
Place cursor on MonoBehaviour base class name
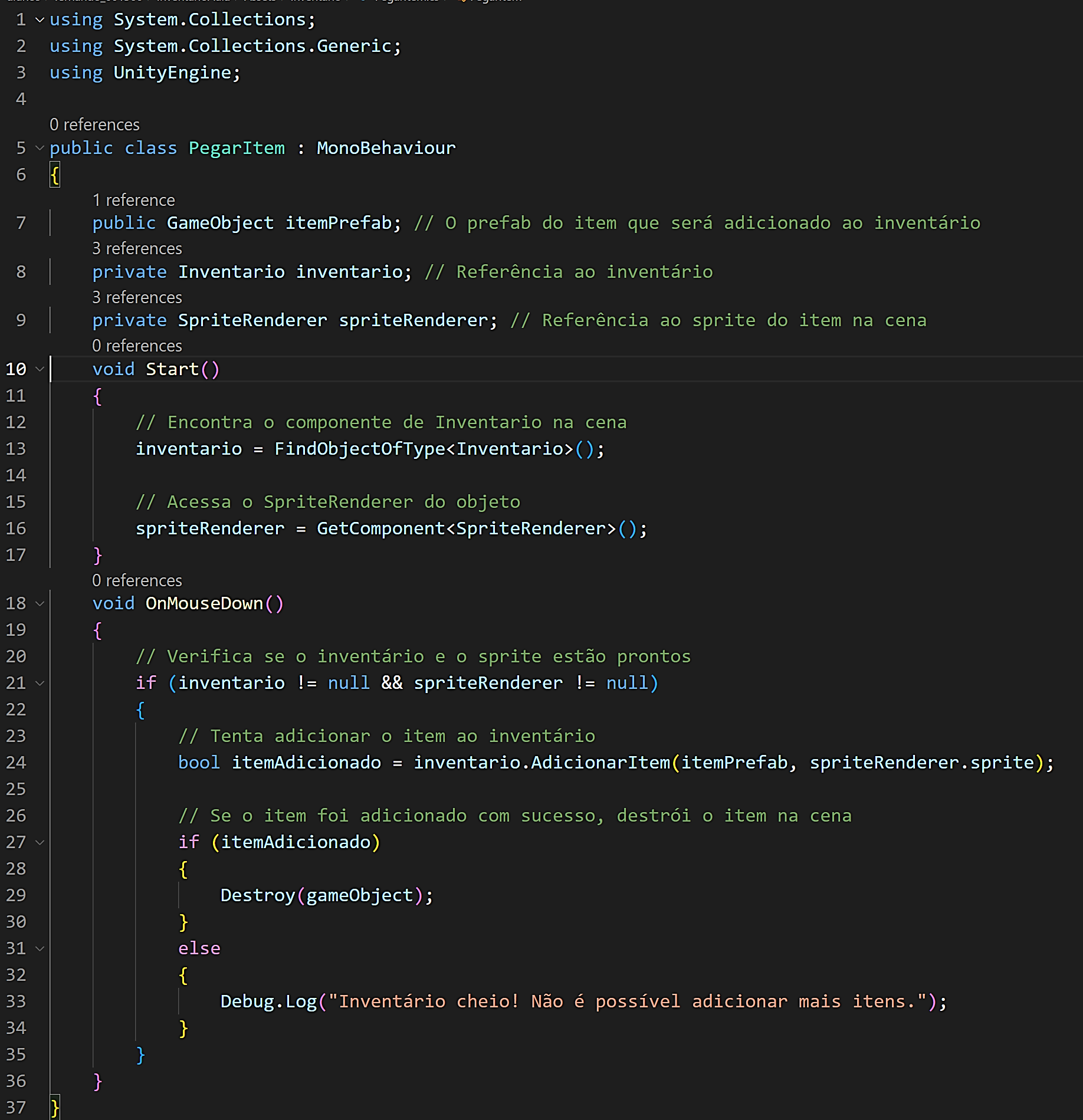click(386, 148)
